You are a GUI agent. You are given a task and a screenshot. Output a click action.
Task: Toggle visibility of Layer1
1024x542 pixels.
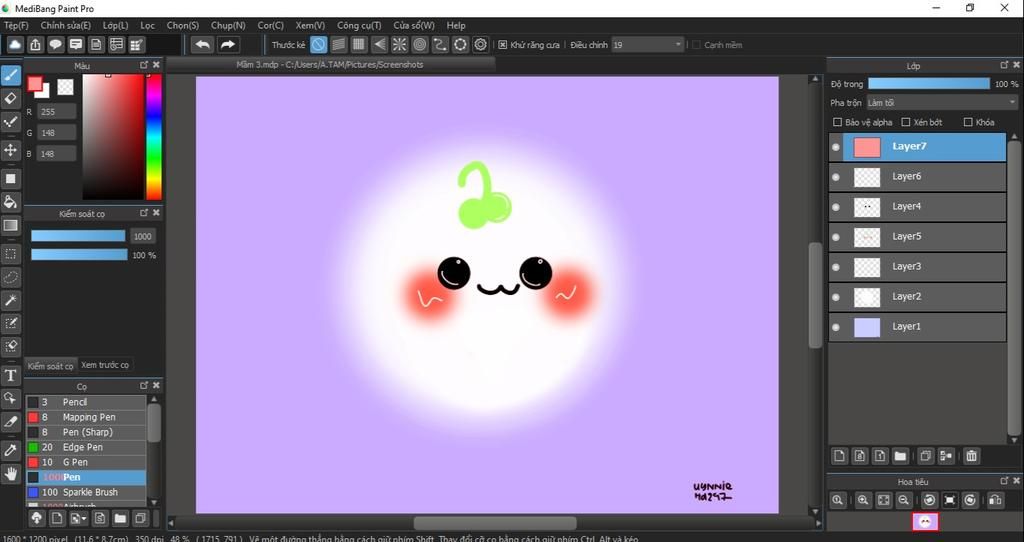836,327
